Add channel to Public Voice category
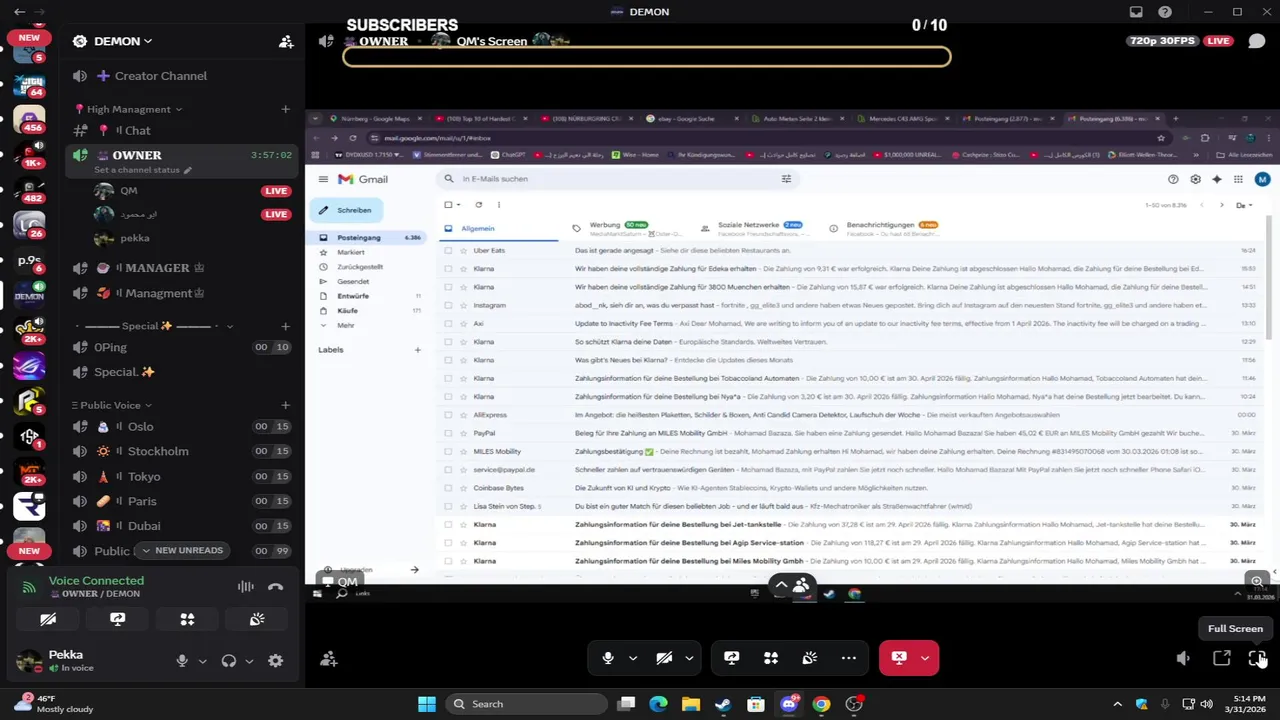Image resolution: width=1280 pixels, height=720 pixels. pos(285,405)
